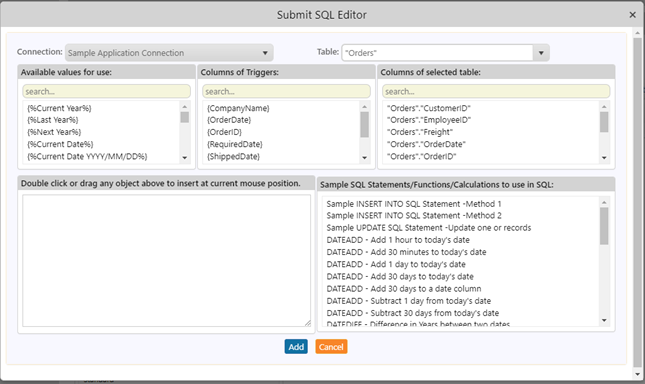Click selected table columns scroll up arrow
Viewport: 645px width, 384px height.
[x=604, y=107]
